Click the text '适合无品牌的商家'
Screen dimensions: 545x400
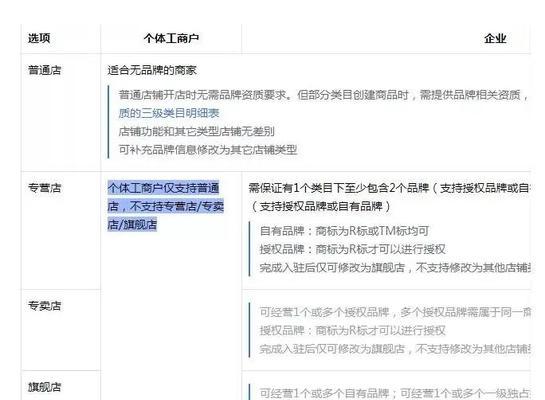pos(152,70)
